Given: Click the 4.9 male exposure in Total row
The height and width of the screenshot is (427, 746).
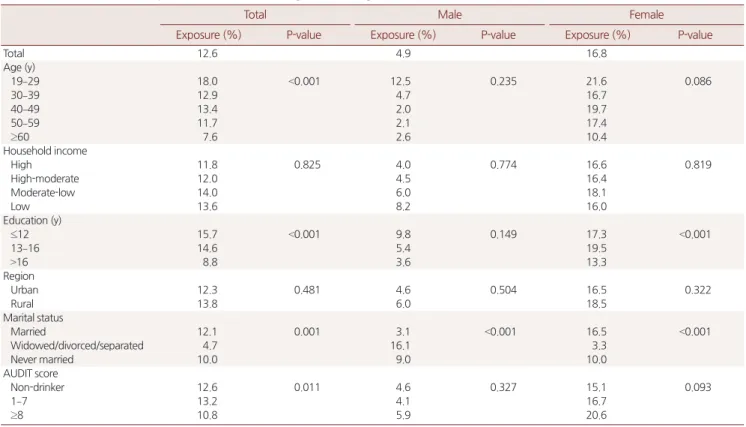Looking at the screenshot, I should (403, 53).
